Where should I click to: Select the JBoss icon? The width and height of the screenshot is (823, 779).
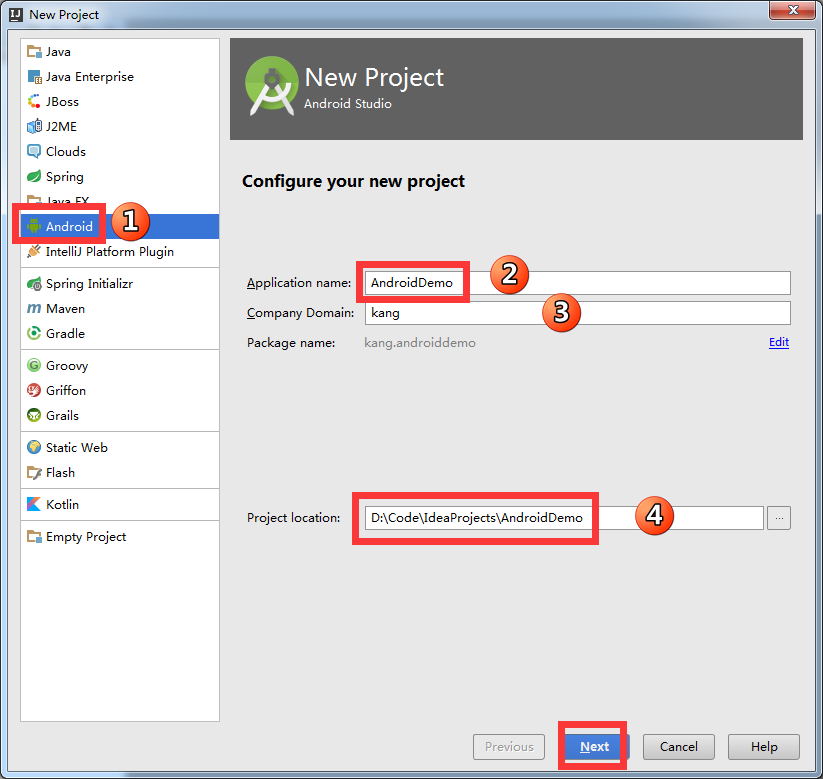[34, 101]
